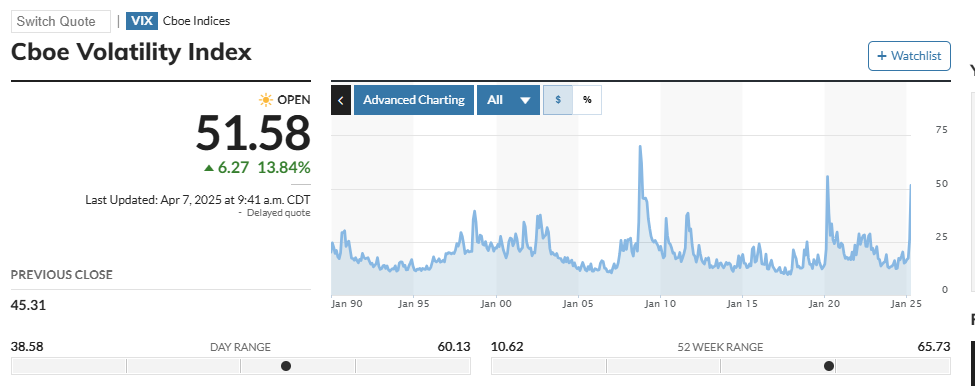975x386 pixels.
Task: Click the day range low 38.58
Action: pyautogui.click(x=27, y=347)
